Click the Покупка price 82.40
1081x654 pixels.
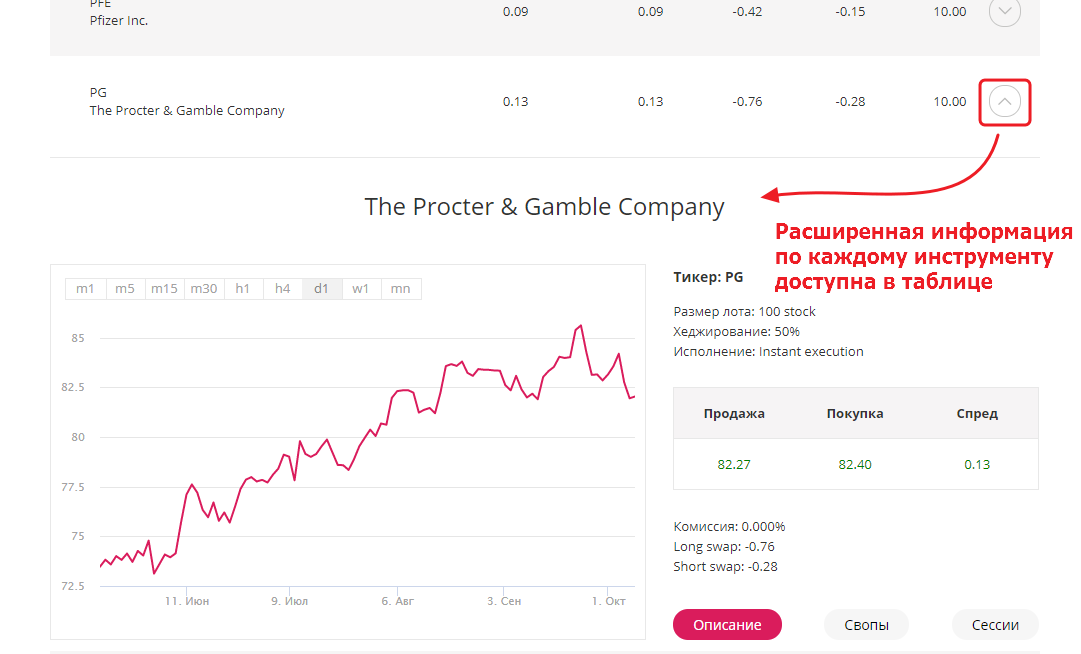(x=855, y=464)
